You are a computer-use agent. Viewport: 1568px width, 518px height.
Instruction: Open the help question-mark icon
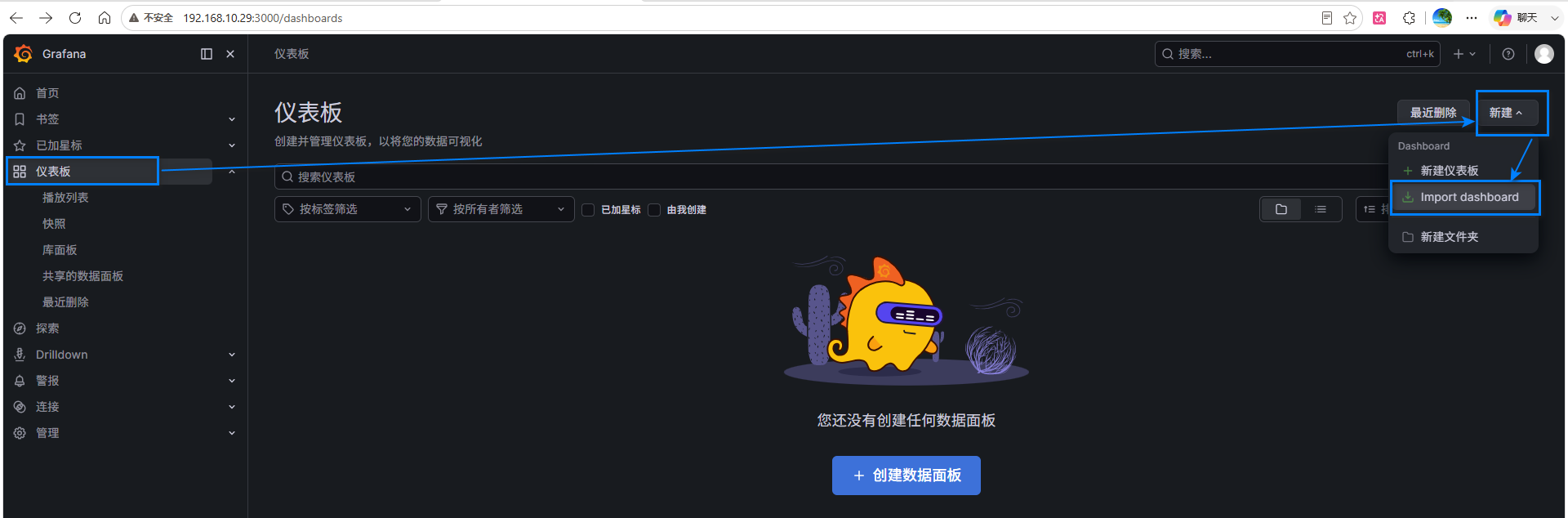1508,54
